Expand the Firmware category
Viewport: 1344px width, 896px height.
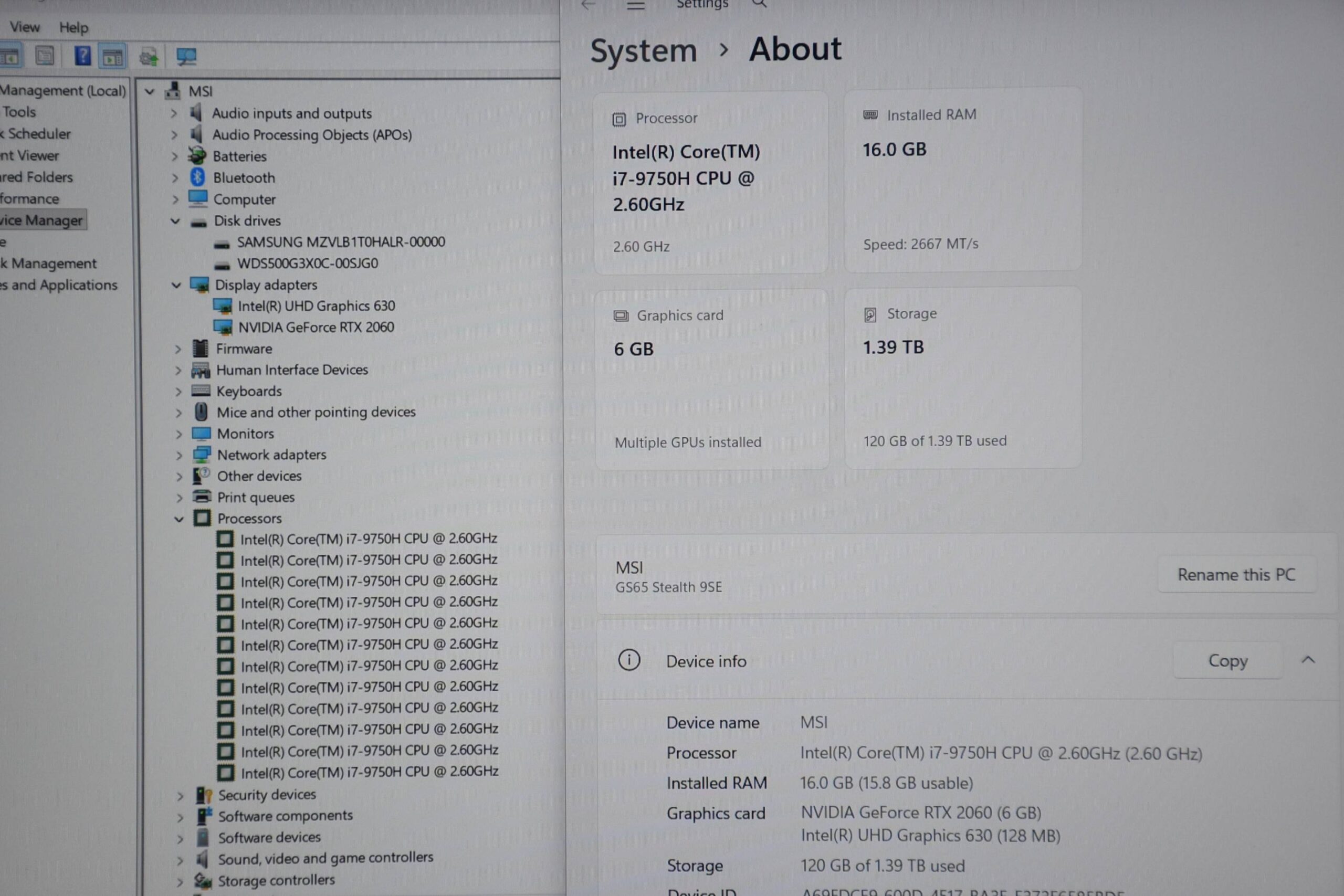178,349
